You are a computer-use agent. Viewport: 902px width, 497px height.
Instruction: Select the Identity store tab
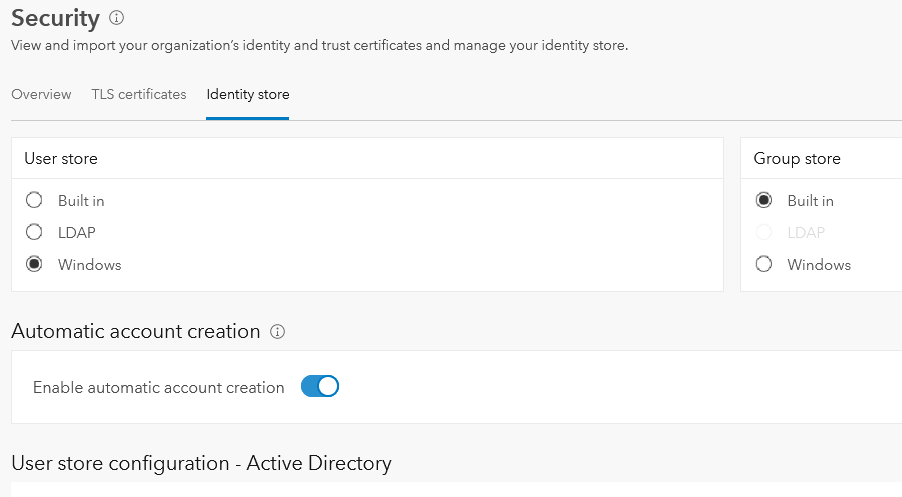pos(248,95)
